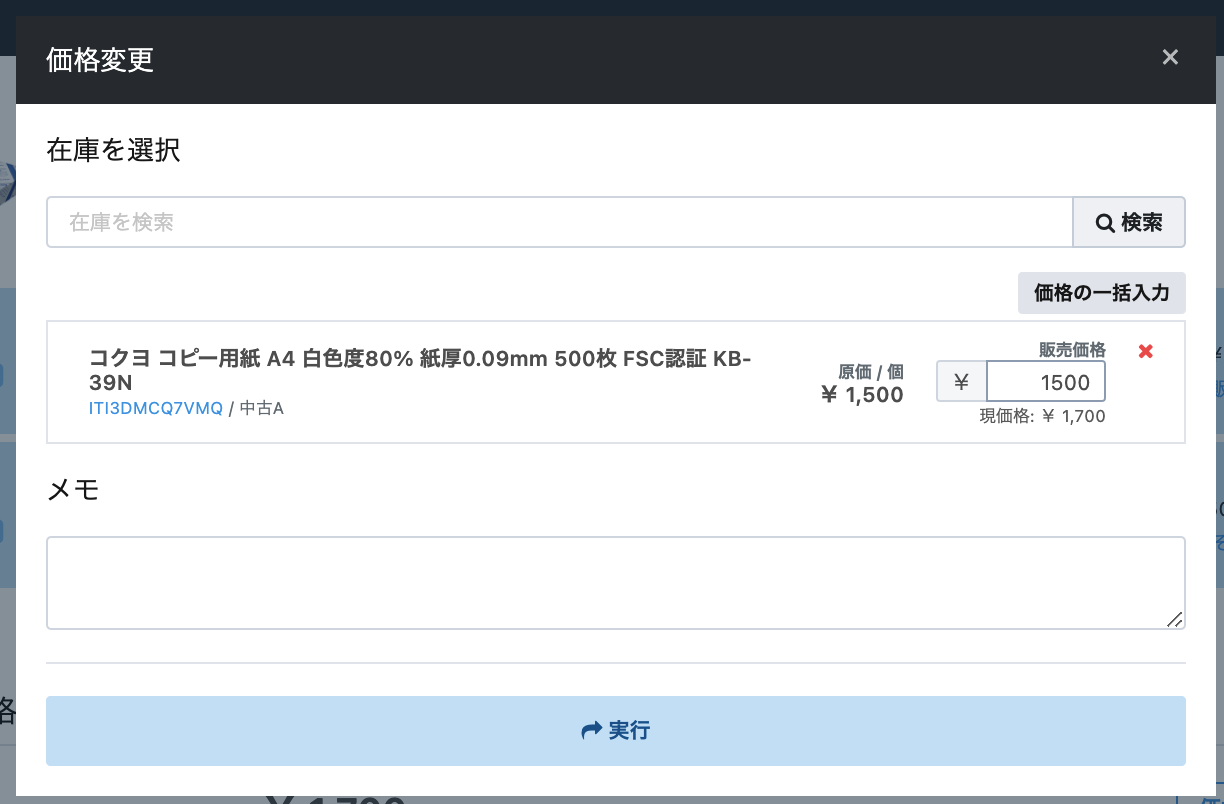
Task: Click the 販売価格 label
Action: pos(1072,350)
